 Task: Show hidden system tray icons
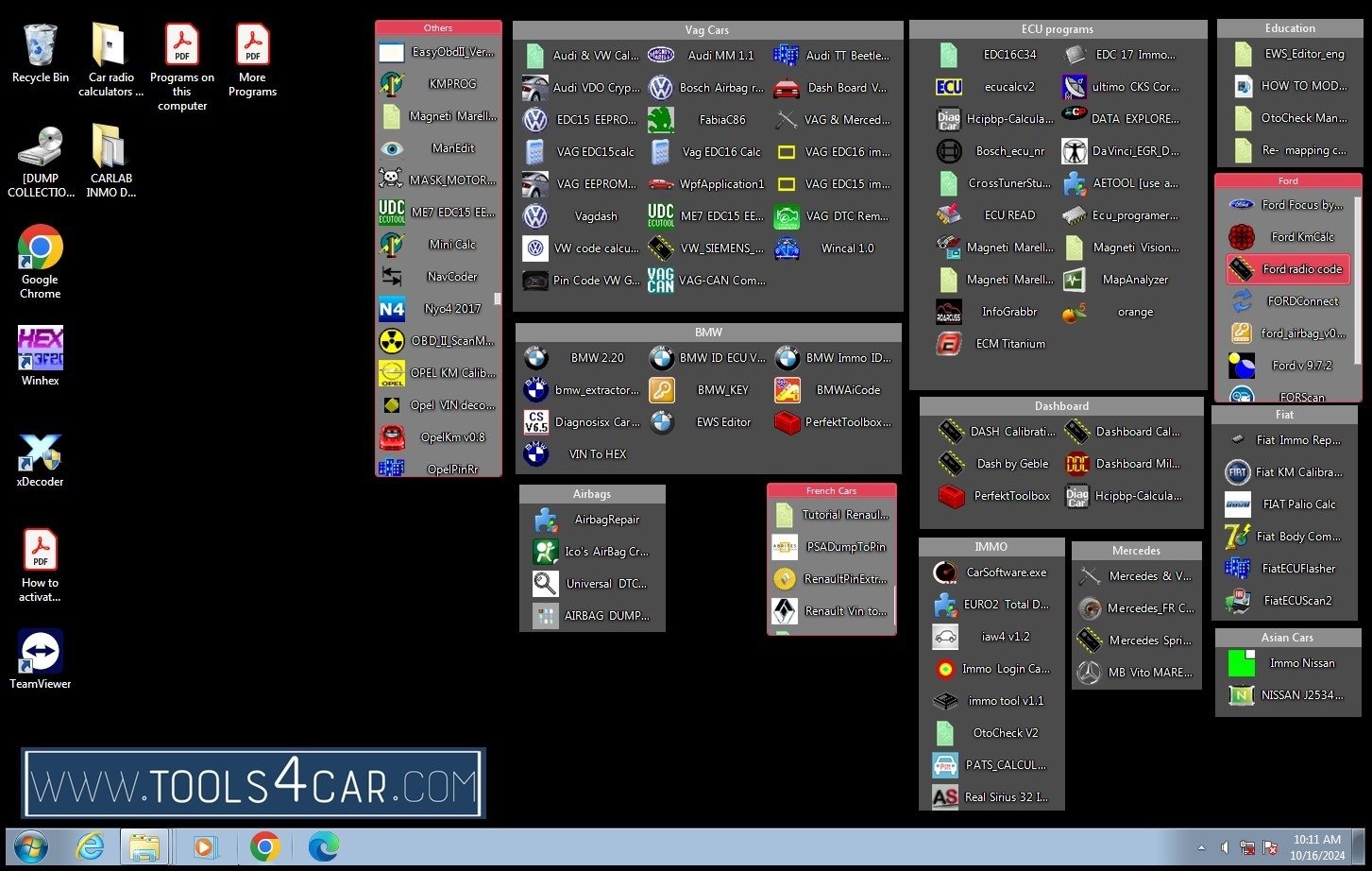point(1201,847)
